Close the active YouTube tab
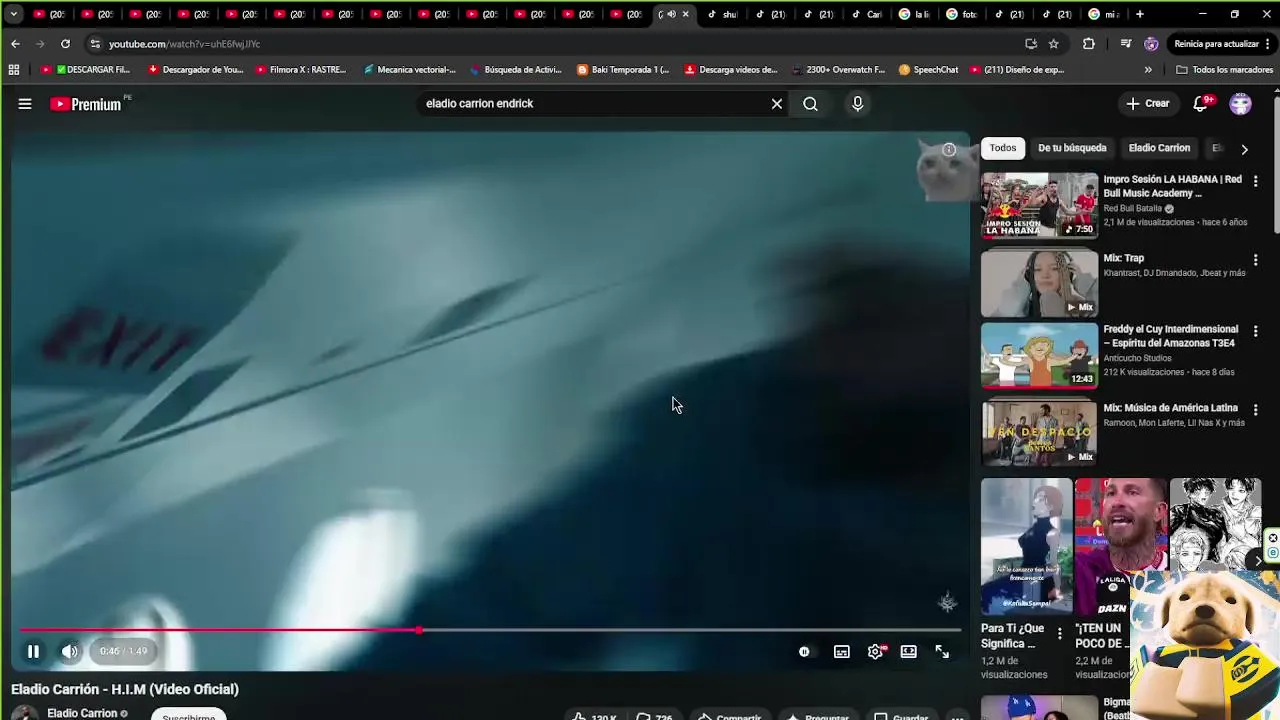Image resolution: width=1280 pixels, height=720 pixels. tap(685, 14)
